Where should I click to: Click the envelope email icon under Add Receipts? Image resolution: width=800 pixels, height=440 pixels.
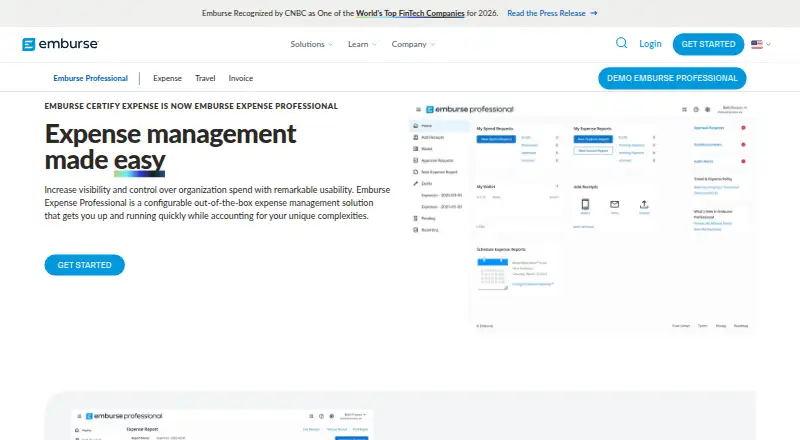pos(614,204)
